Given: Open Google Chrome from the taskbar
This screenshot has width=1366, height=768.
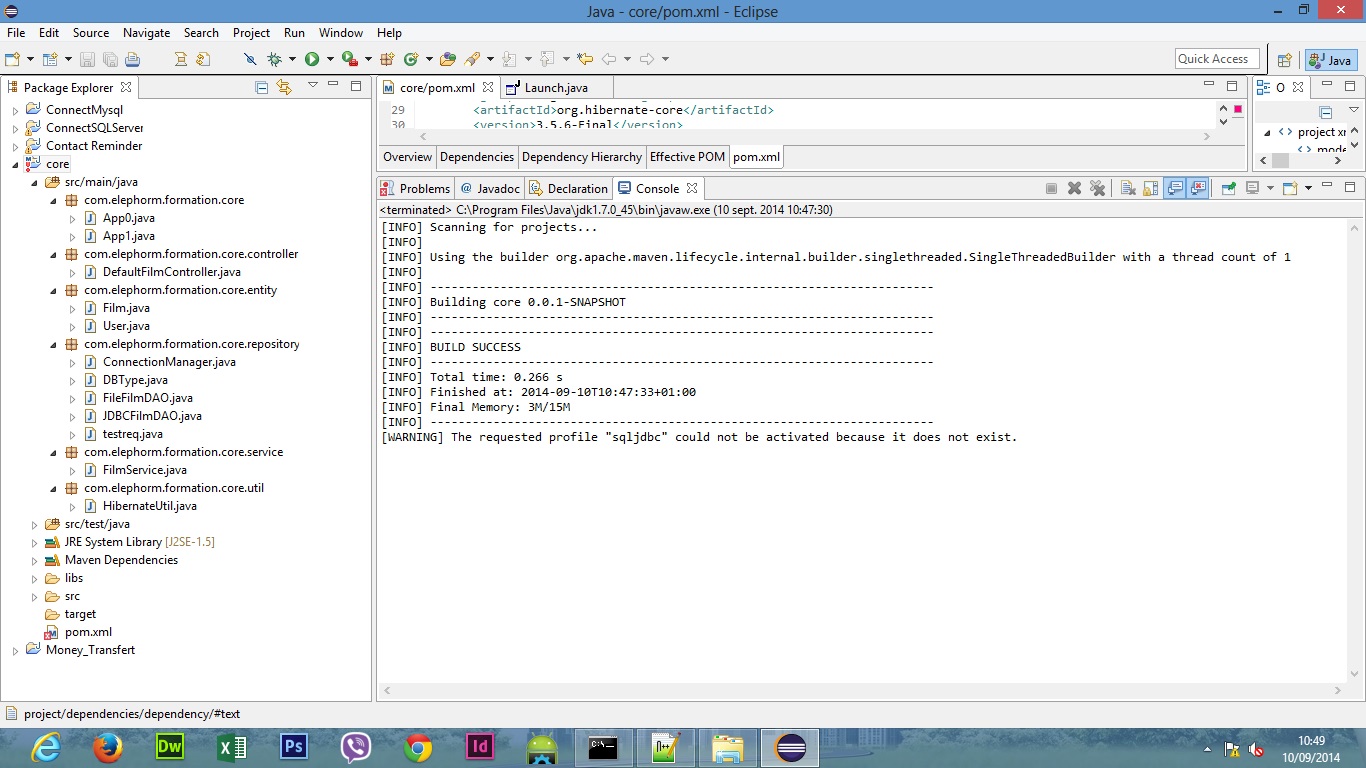Looking at the screenshot, I should pos(418,747).
